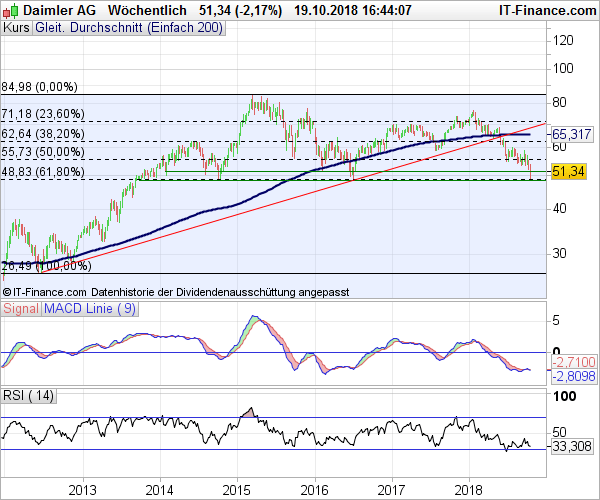Click the 2016 label on time axis

[x=315, y=490]
